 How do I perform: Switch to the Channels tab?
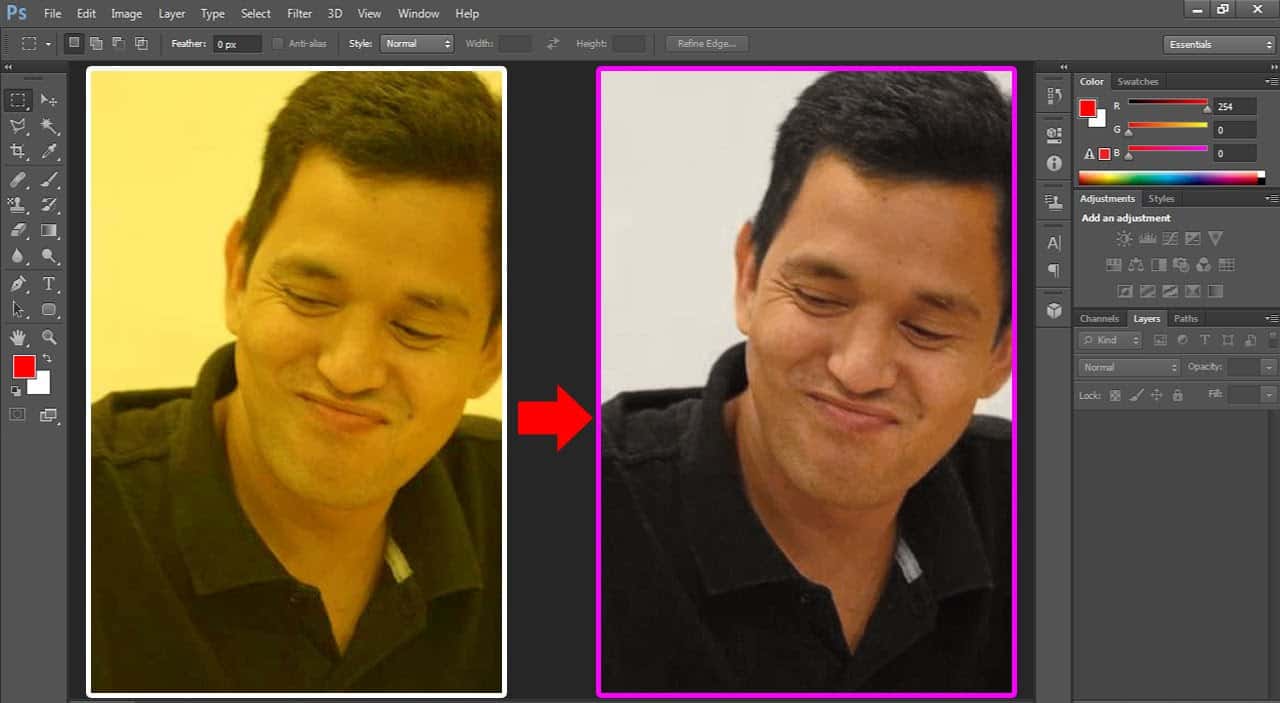click(x=1100, y=318)
